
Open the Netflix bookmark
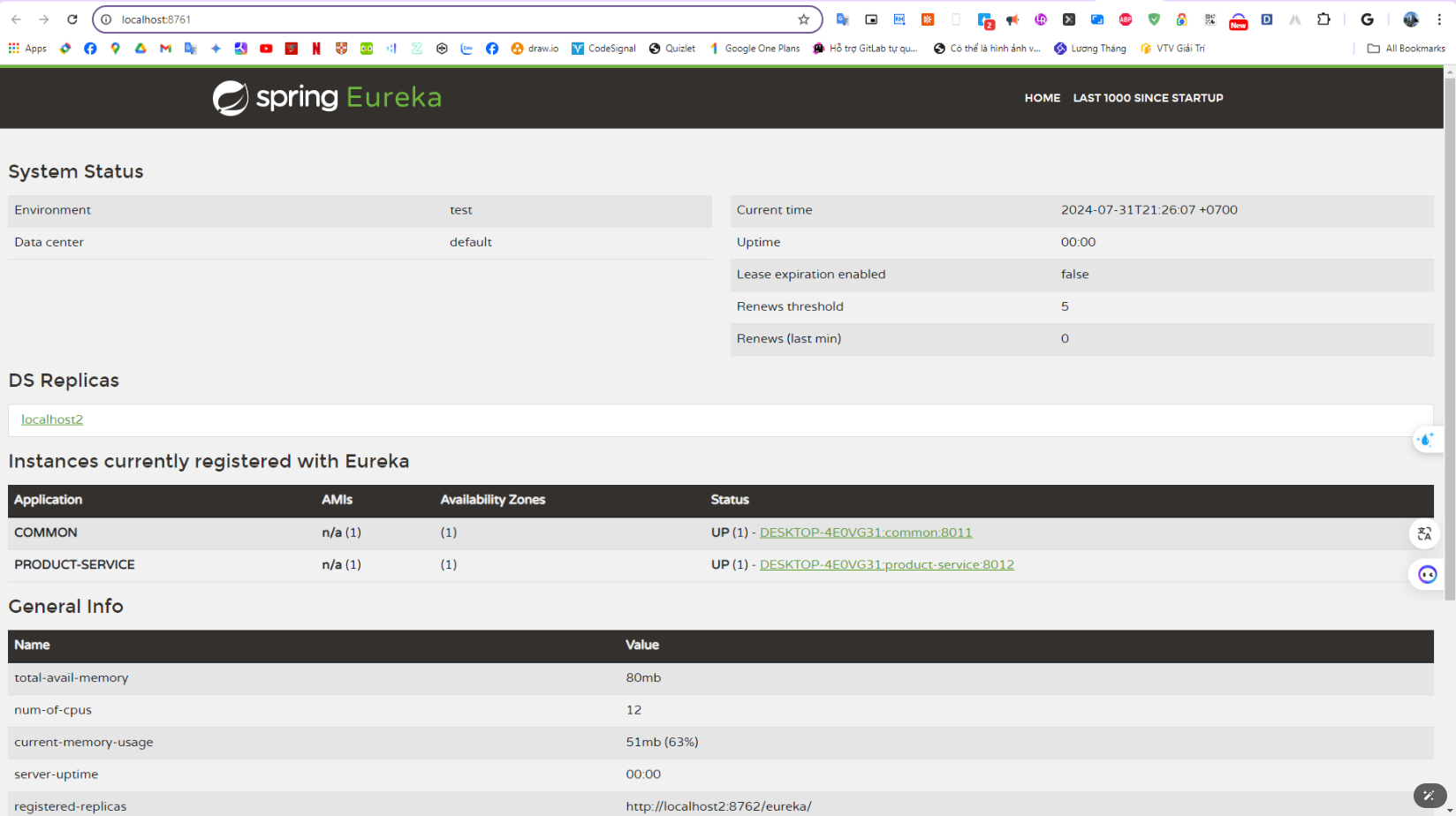316,49
